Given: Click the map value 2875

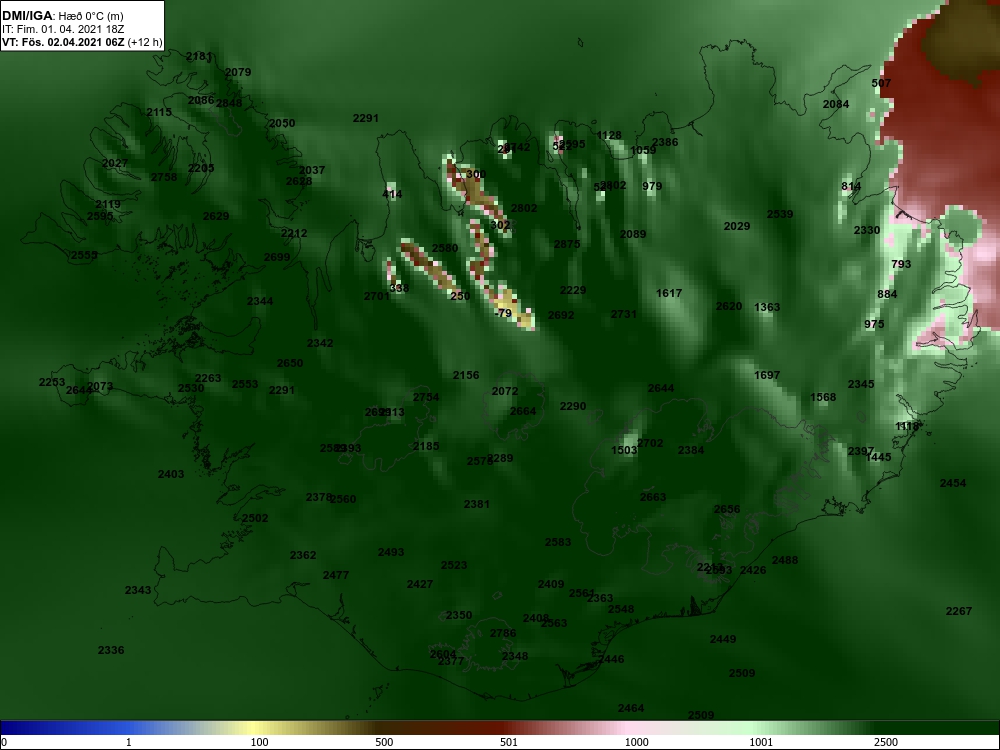Looking at the screenshot, I should click(x=567, y=244).
